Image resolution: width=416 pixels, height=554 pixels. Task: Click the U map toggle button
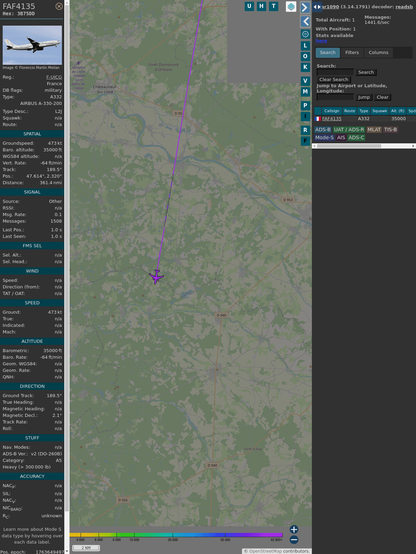[x=249, y=6]
